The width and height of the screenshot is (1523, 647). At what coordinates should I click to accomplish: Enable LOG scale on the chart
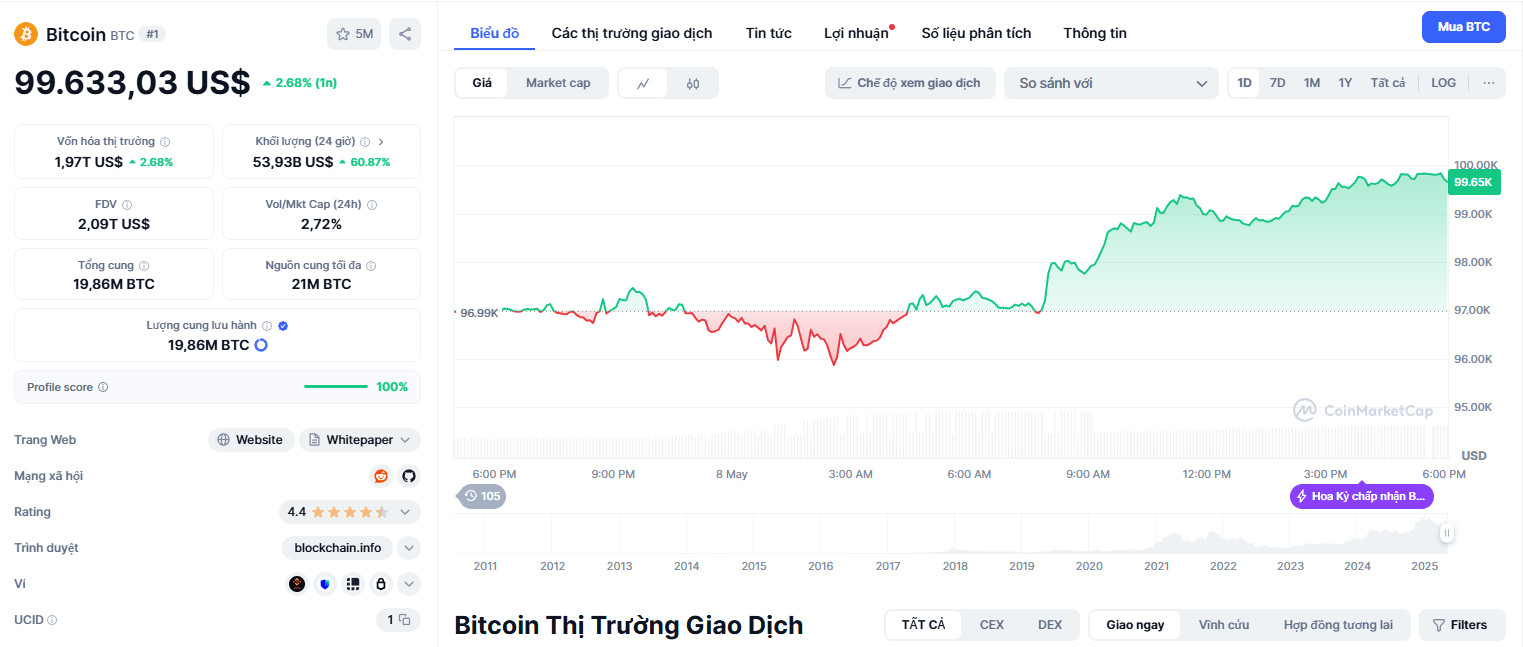[x=1442, y=83]
